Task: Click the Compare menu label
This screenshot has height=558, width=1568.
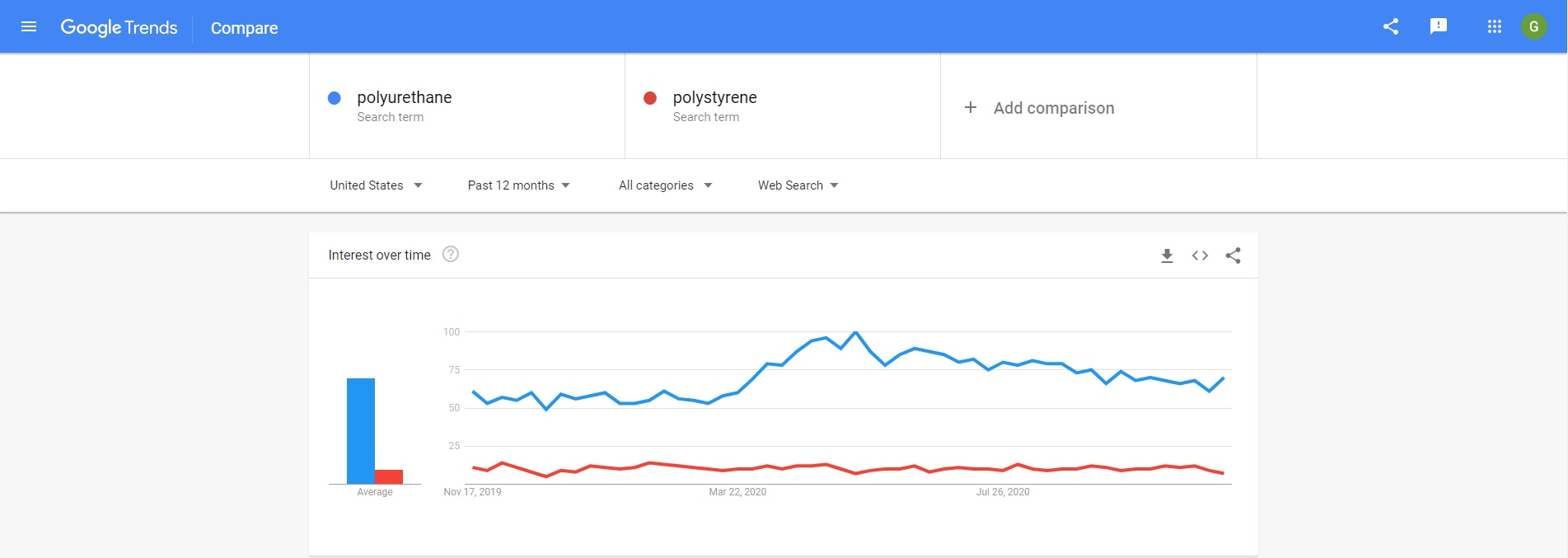Action: (x=243, y=27)
